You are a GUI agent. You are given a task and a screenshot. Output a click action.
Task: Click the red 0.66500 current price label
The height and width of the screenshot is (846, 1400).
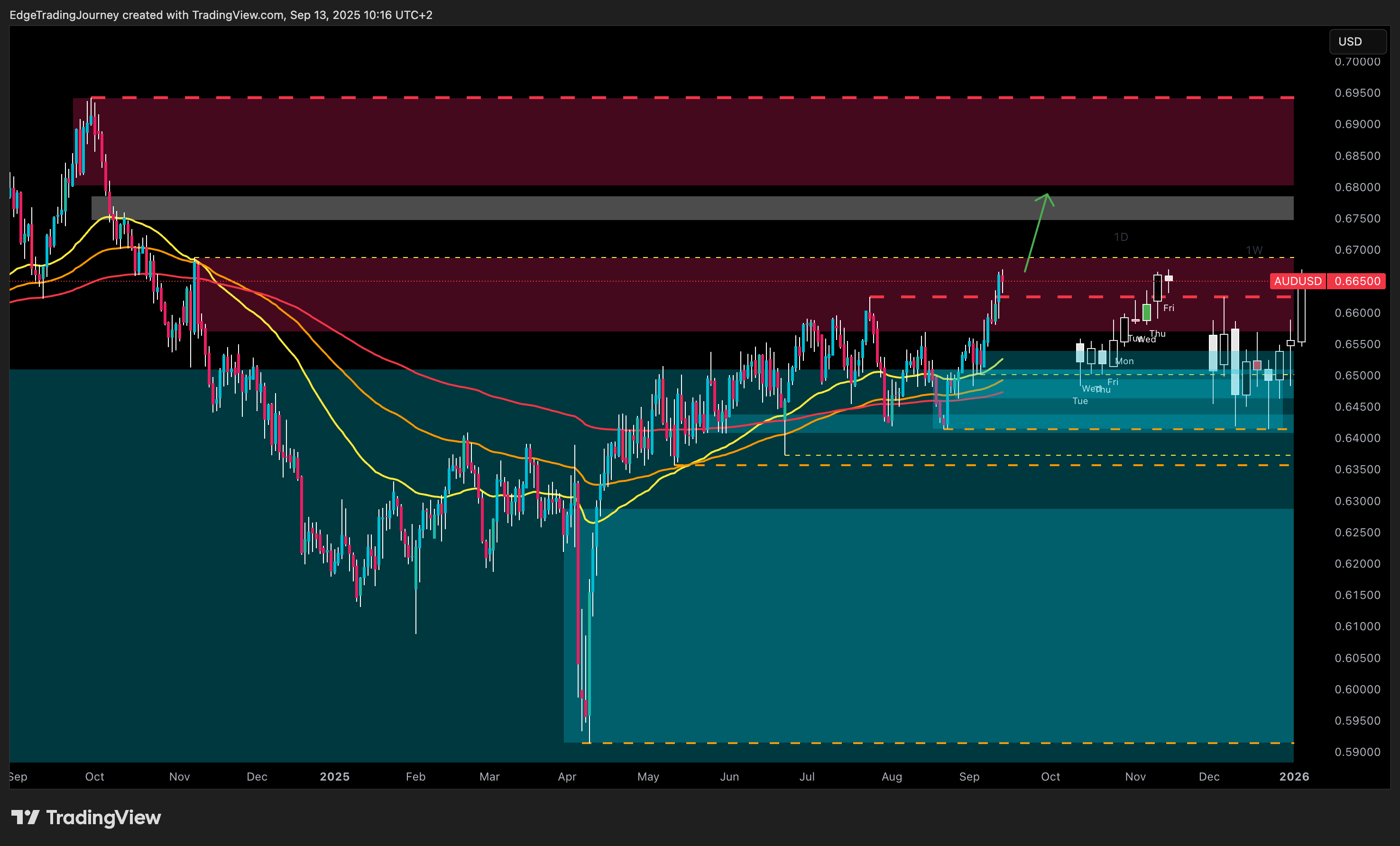1357,281
